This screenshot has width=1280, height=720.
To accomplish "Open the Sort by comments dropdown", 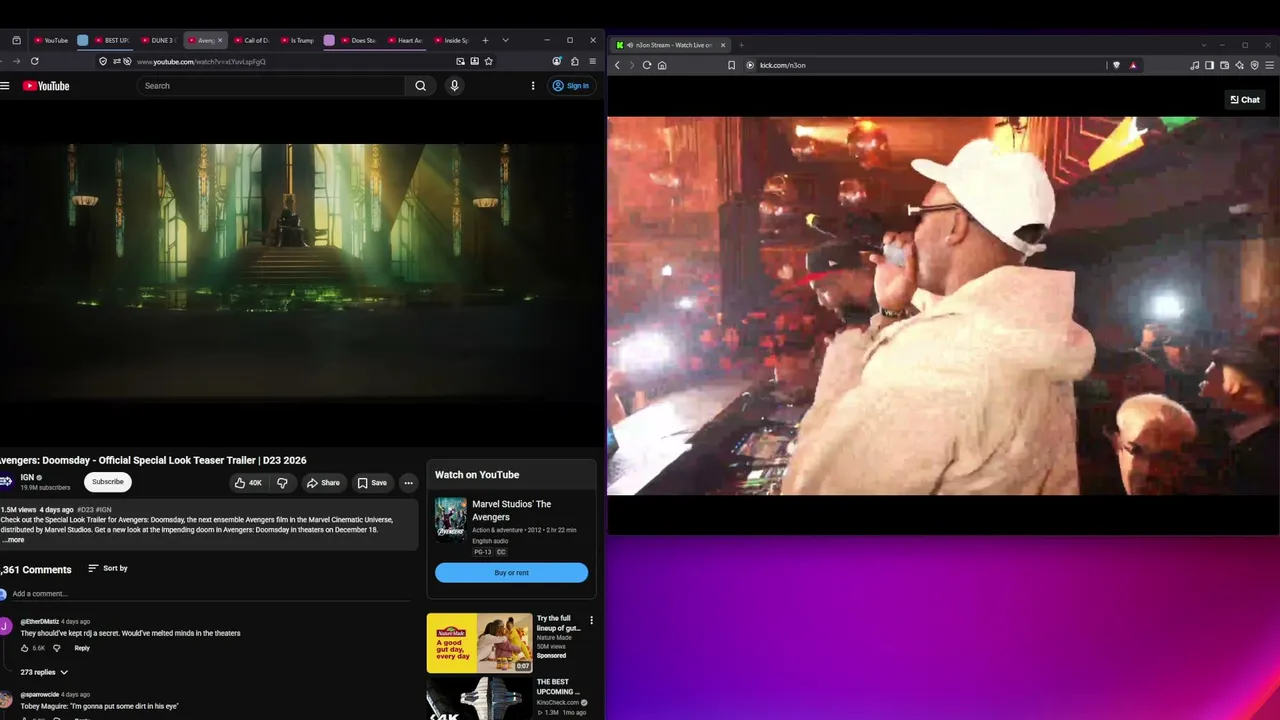I will click(x=108, y=568).
